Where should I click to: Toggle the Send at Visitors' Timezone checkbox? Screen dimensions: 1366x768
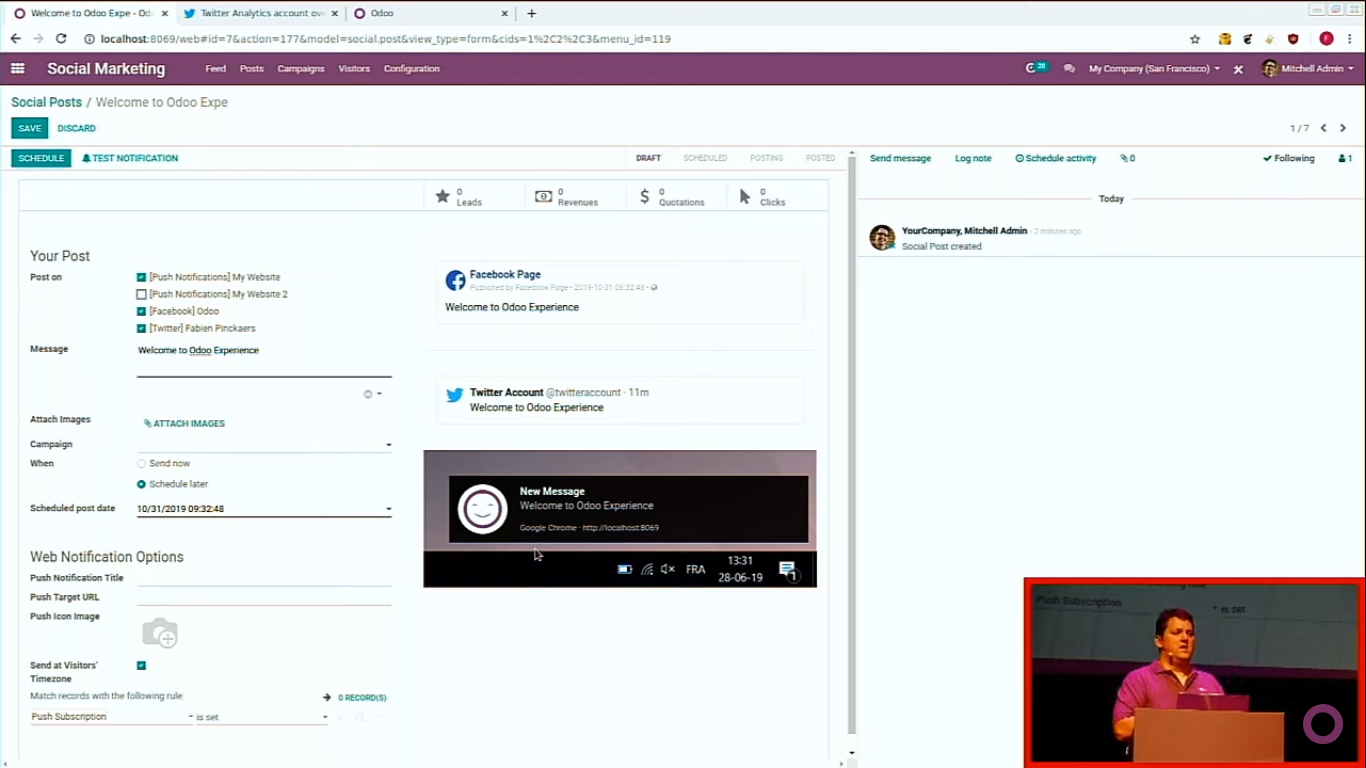click(141, 665)
